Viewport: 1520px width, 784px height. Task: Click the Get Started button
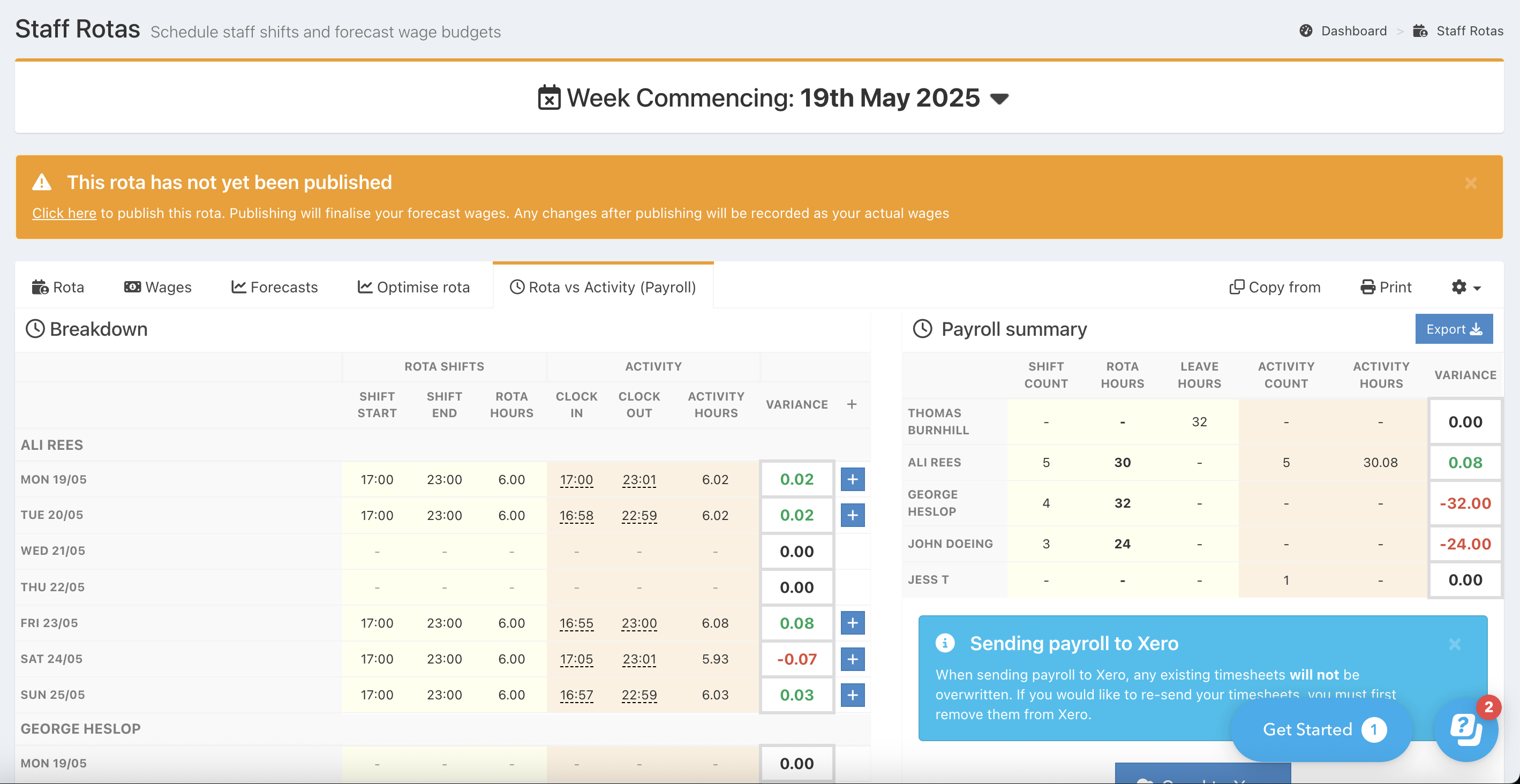(x=1321, y=730)
